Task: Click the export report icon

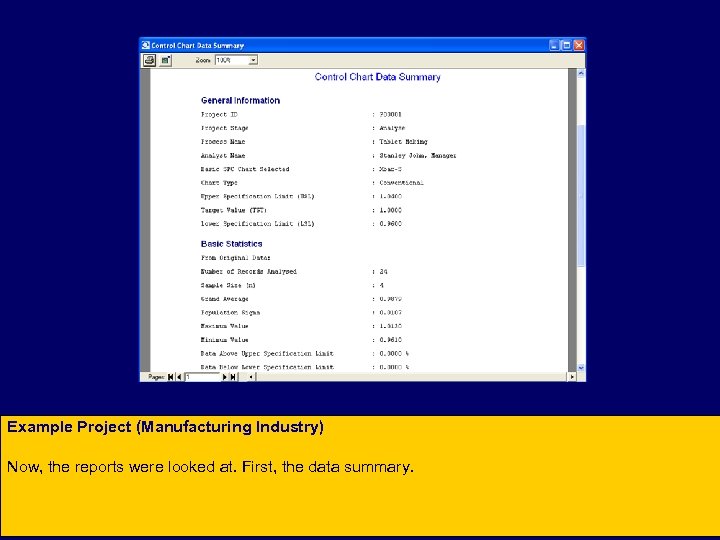Action: (x=166, y=60)
